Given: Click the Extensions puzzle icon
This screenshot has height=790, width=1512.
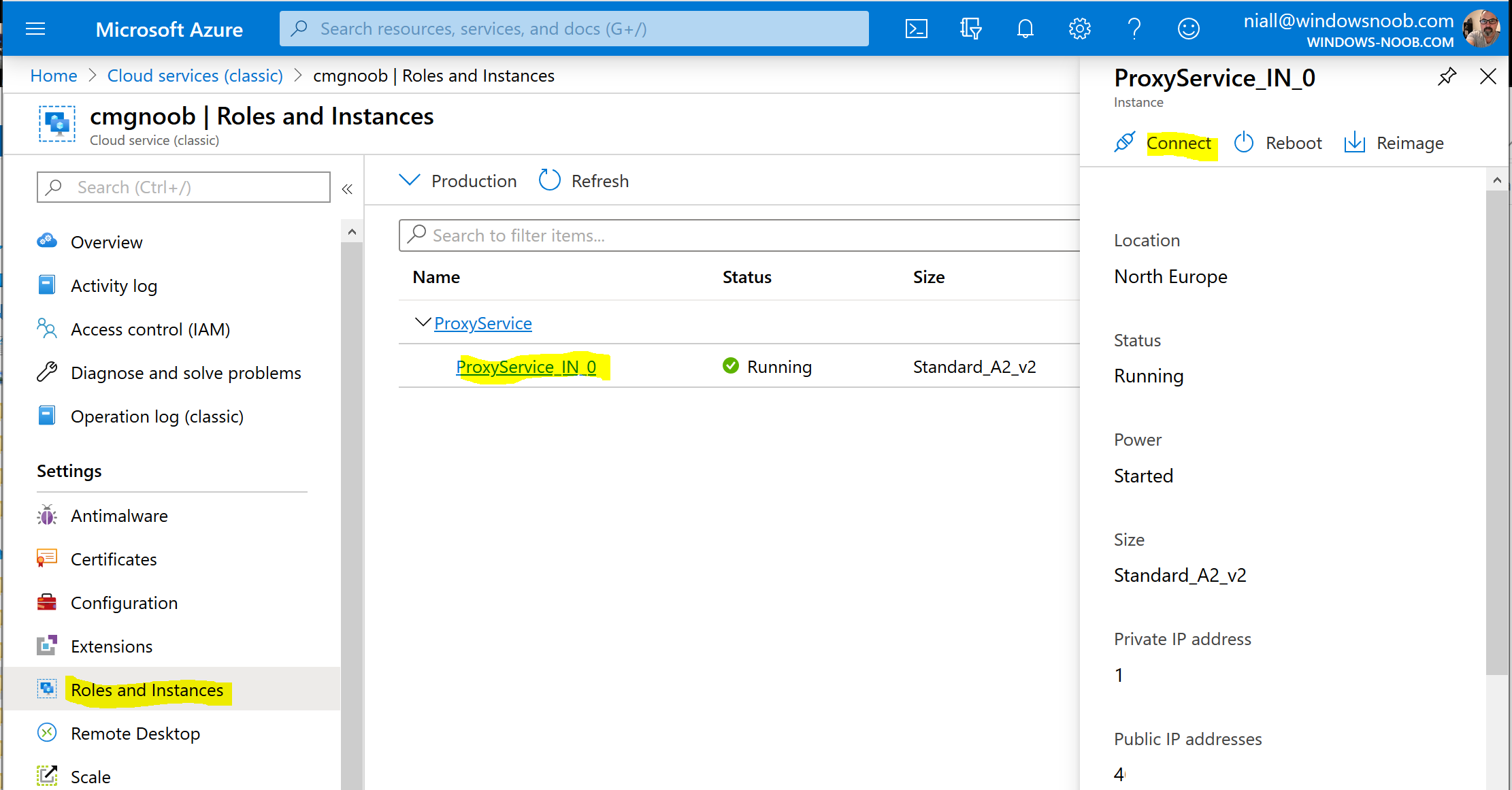Looking at the screenshot, I should click(x=47, y=645).
